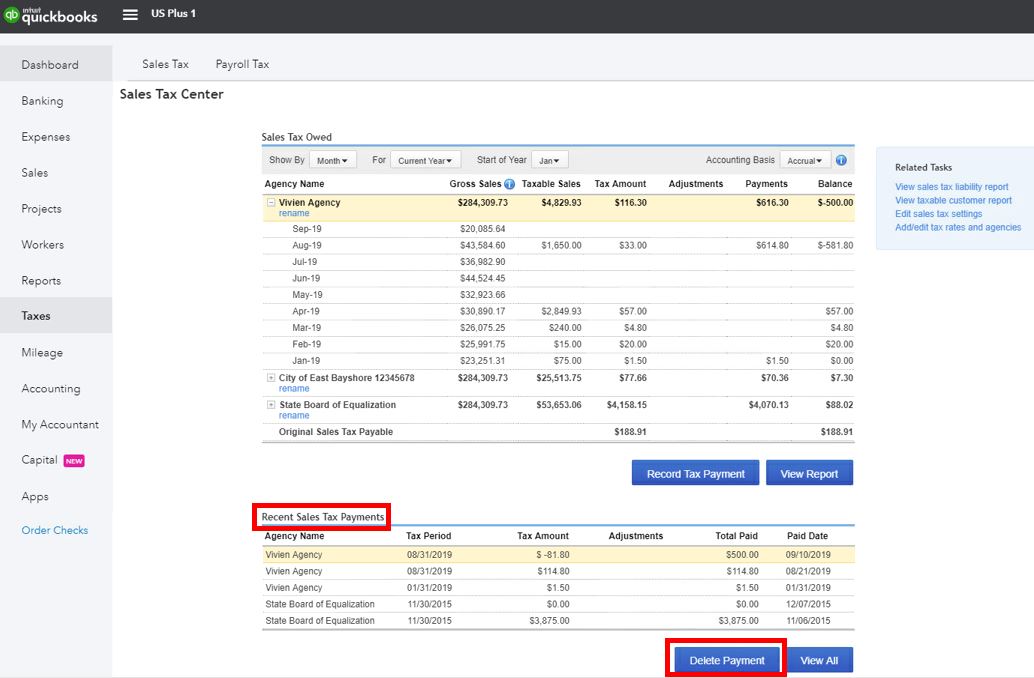Select Taxes in the sidebar
The height and width of the screenshot is (678, 1034).
click(56, 315)
